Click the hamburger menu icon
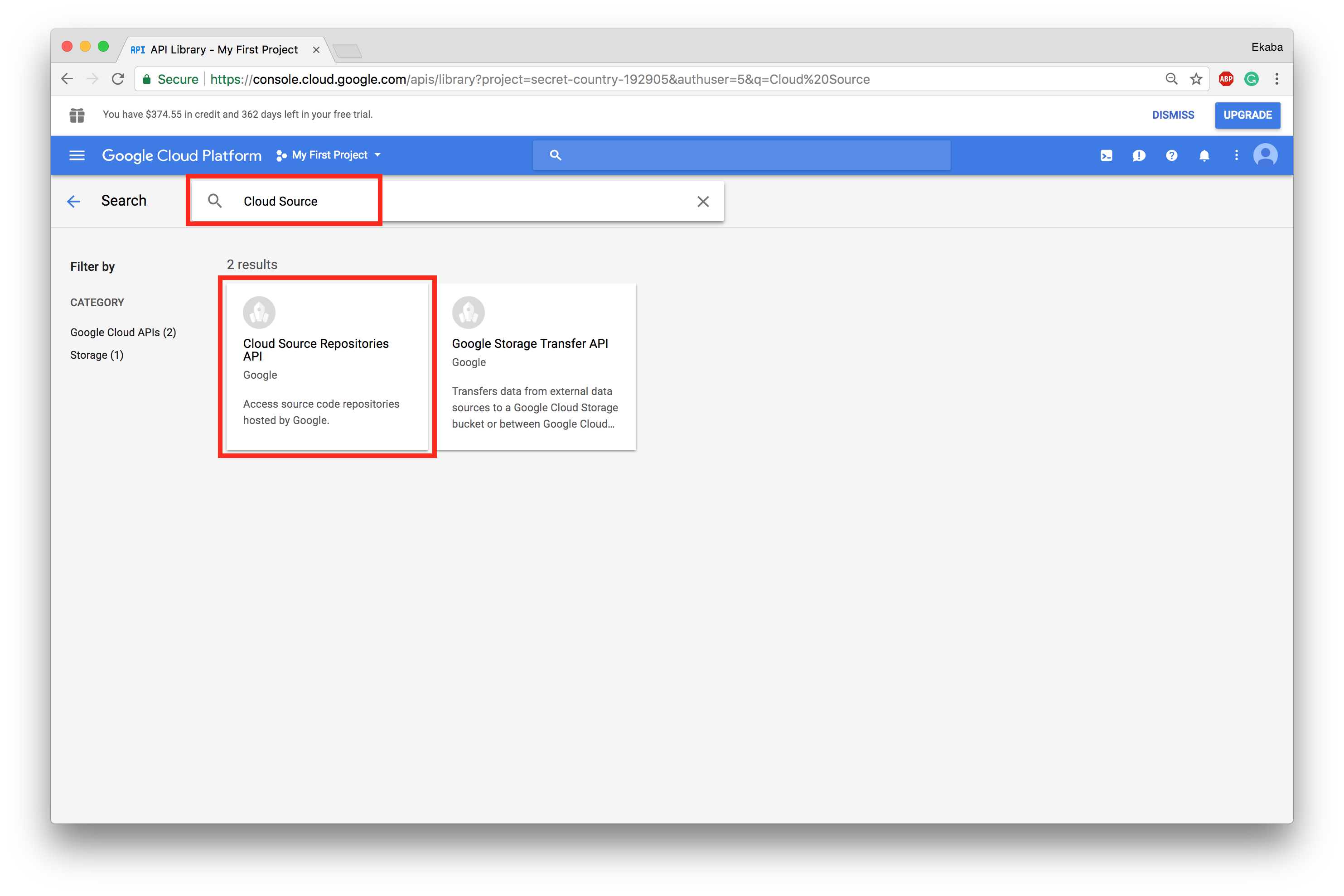The image size is (1344, 896). point(78,155)
